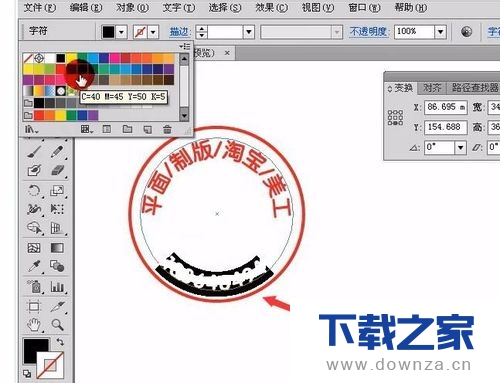Click the 不透明度 link
The height and width of the screenshot is (383, 500).
(369, 32)
